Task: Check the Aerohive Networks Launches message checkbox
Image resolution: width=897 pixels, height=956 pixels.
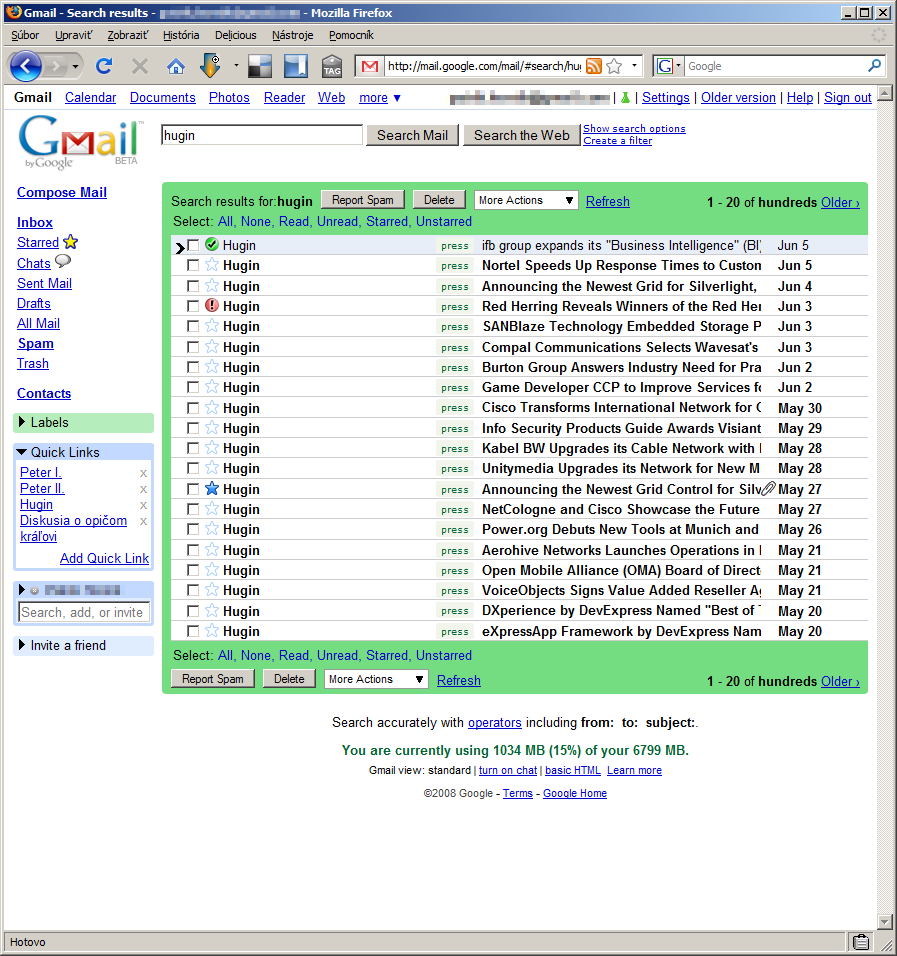Action: tap(193, 550)
